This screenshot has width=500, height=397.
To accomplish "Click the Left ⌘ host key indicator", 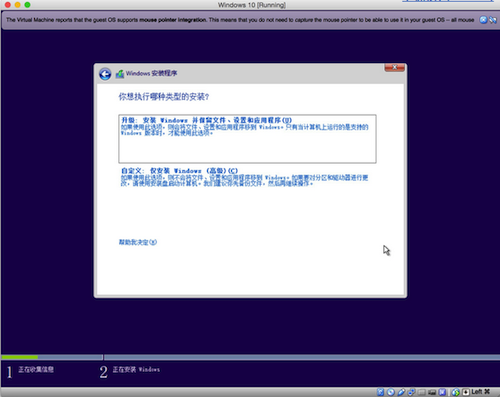I will 481,392.
